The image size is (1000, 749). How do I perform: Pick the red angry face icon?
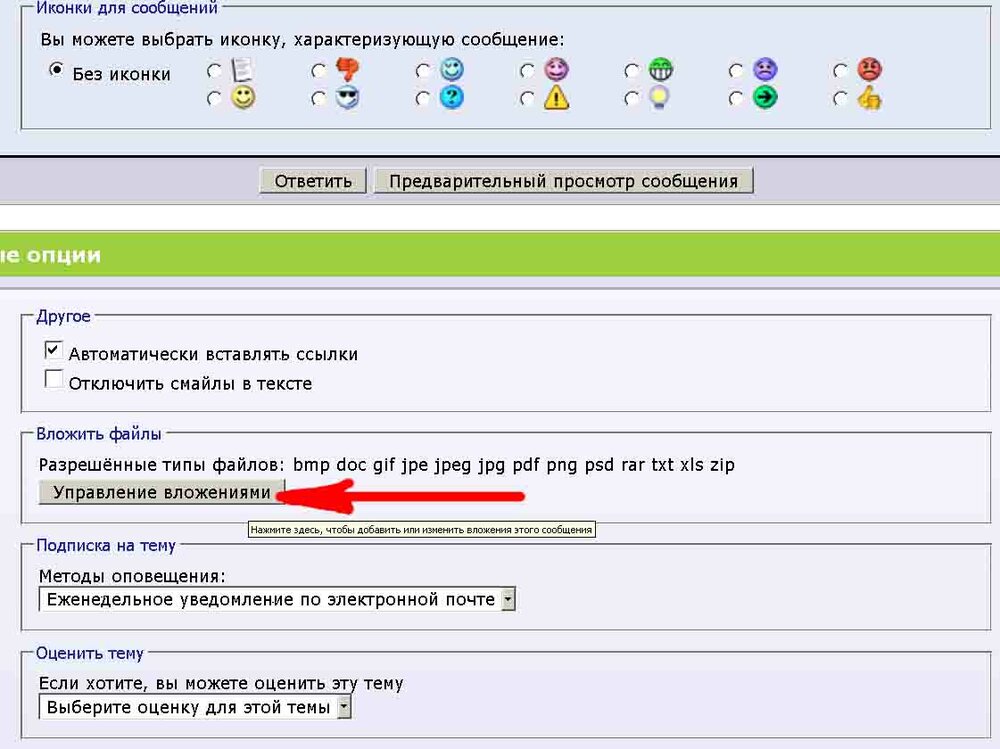[869, 70]
